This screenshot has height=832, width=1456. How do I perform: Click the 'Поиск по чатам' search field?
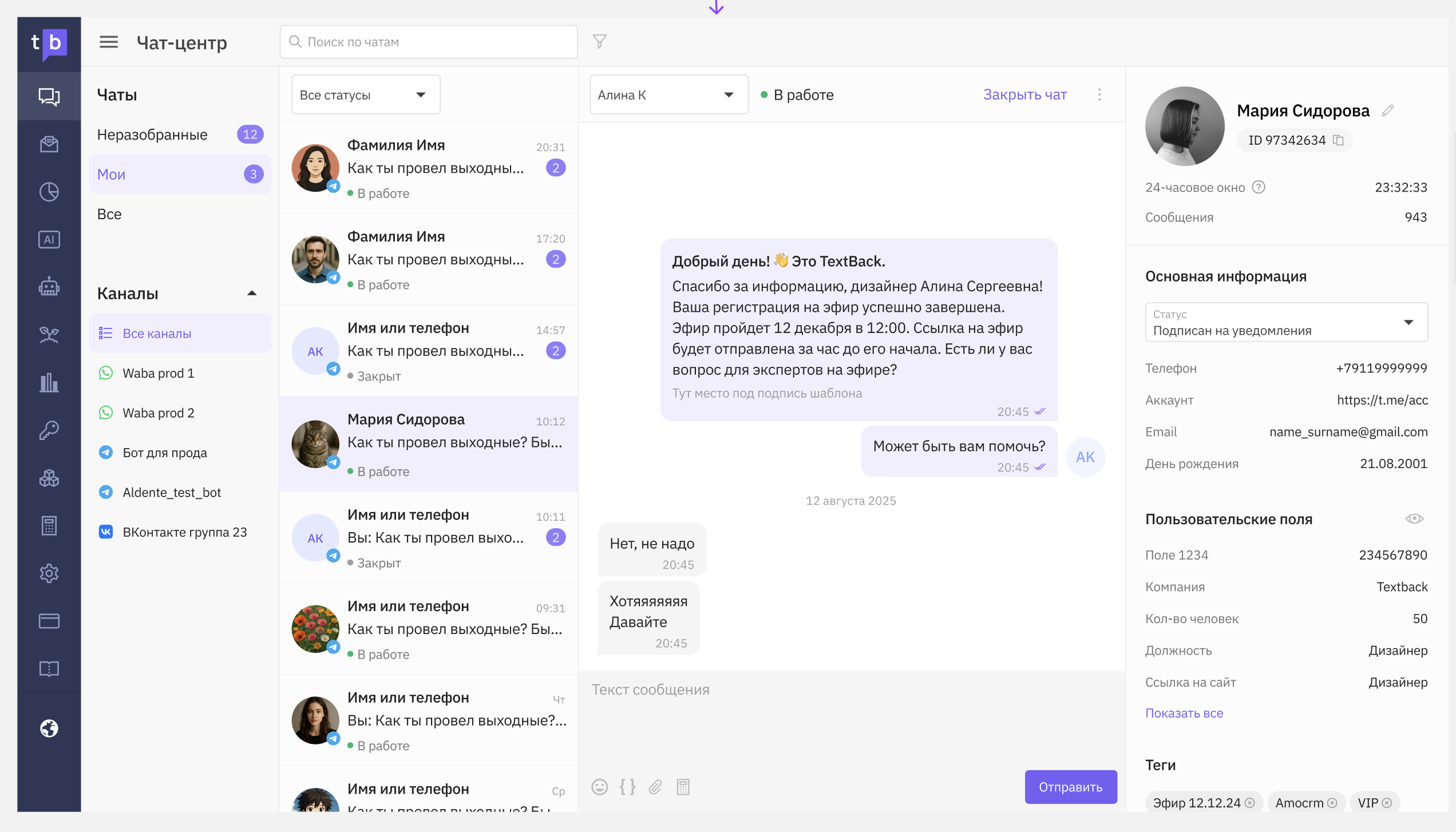(x=429, y=42)
